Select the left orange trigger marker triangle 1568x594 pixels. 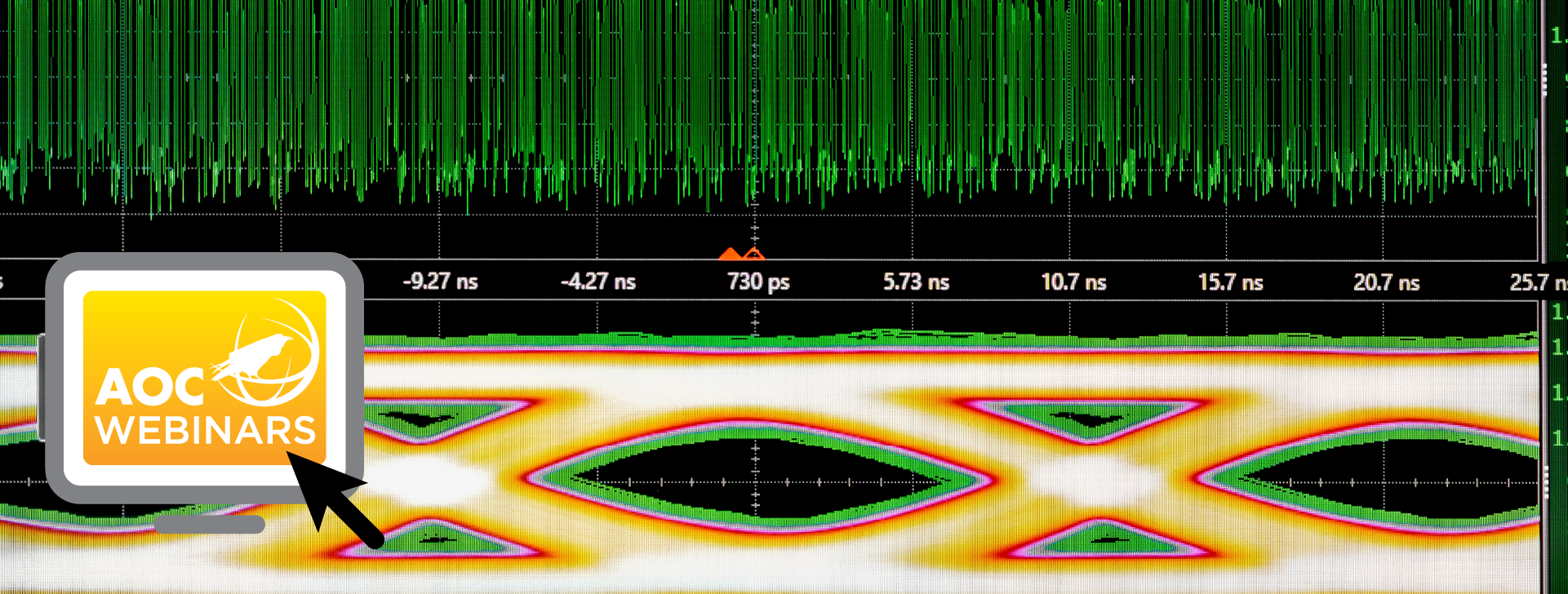click(x=730, y=254)
